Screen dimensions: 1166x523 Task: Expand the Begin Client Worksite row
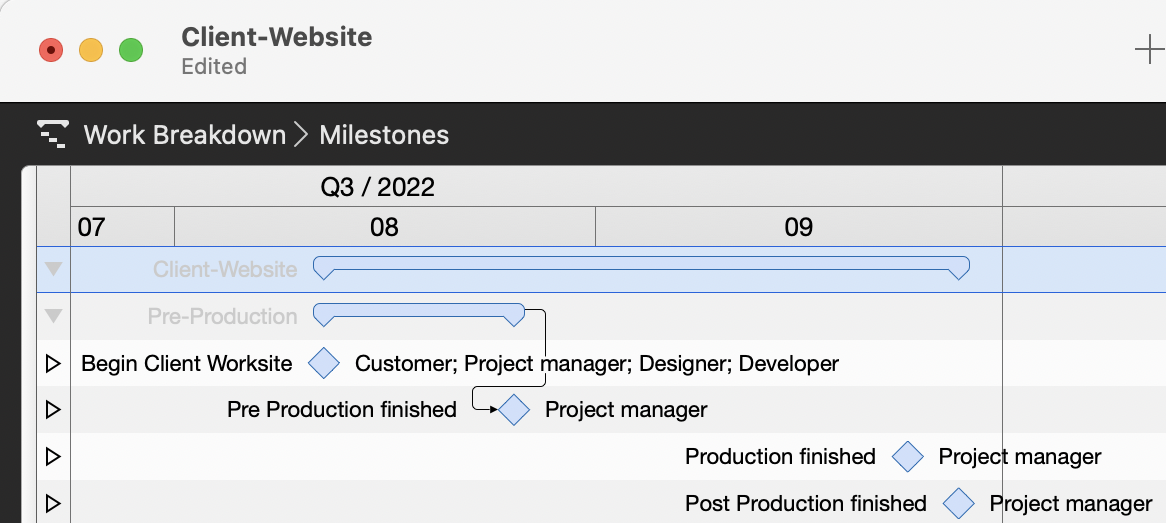[x=54, y=363]
